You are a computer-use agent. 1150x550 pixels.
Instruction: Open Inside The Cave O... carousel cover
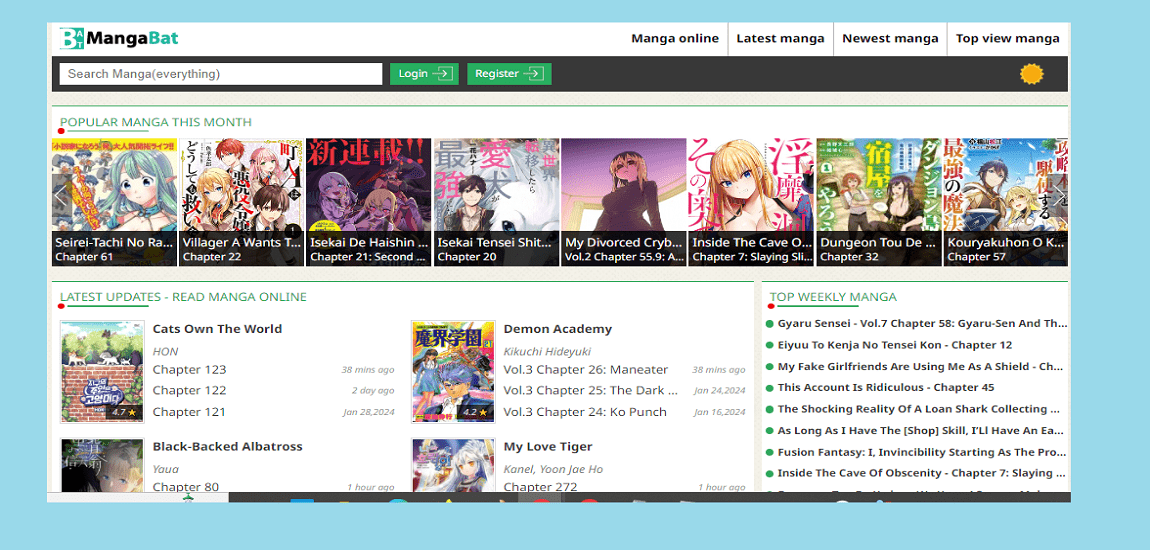point(751,202)
